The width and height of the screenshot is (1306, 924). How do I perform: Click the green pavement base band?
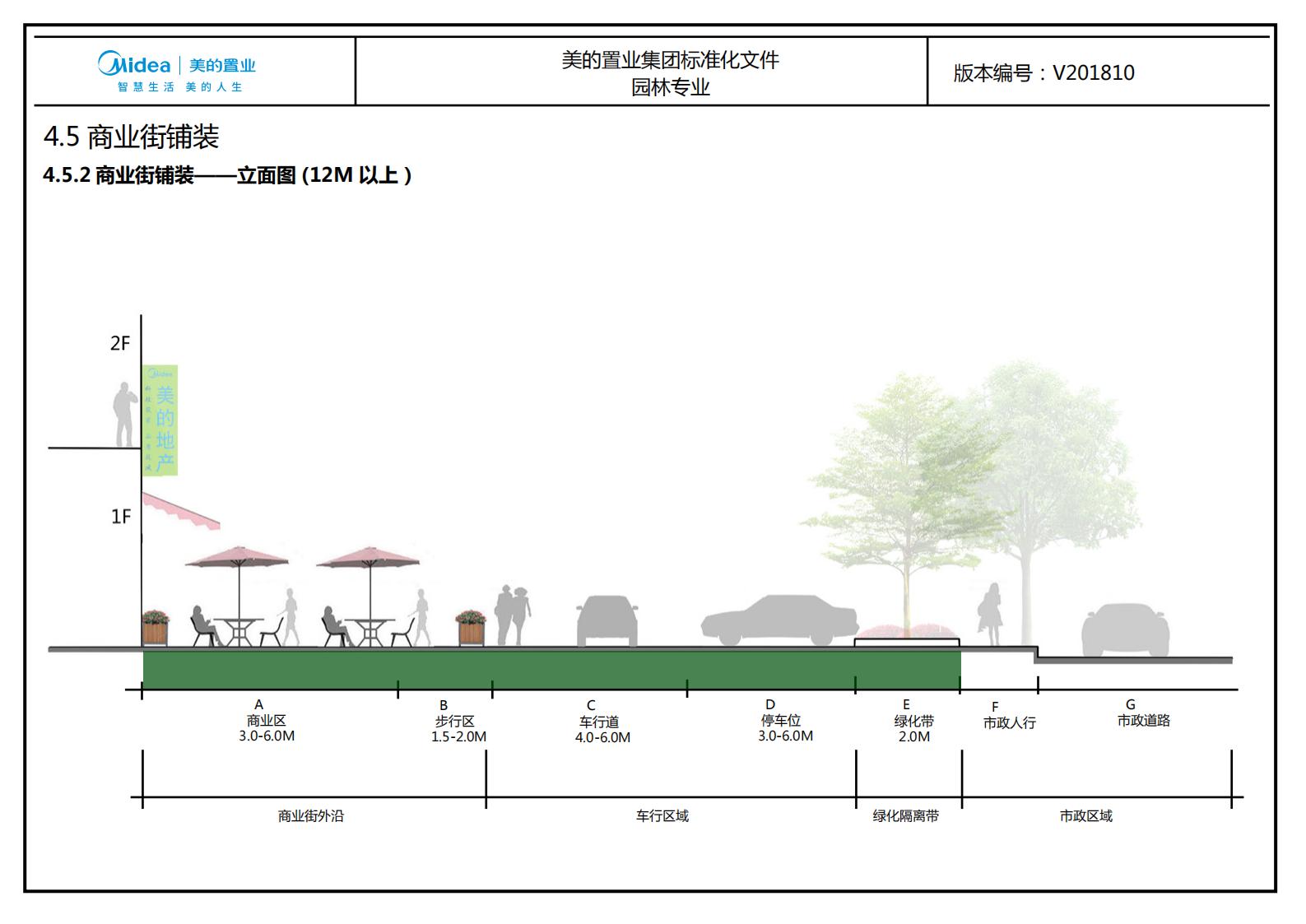coord(551,670)
